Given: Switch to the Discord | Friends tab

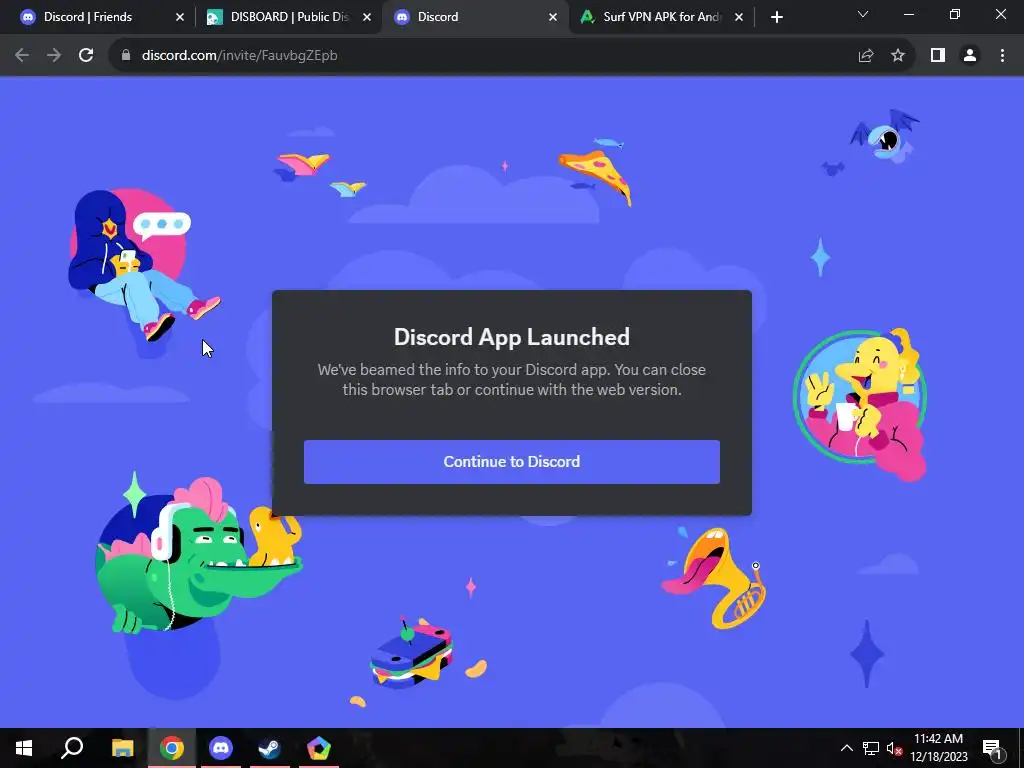Looking at the screenshot, I should pyautogui.click(x=101, y=17).
